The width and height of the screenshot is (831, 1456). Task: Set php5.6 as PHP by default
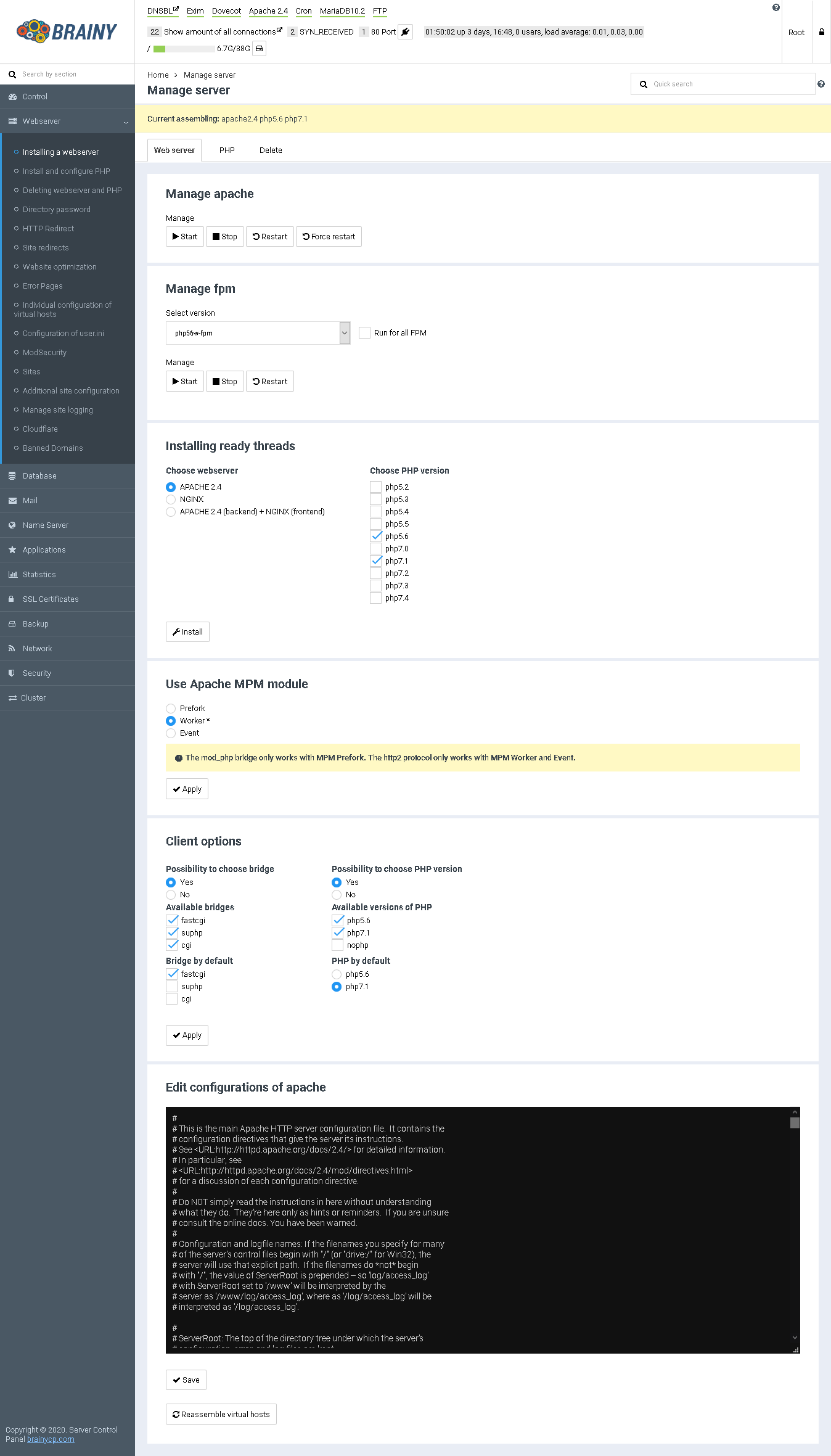pos(337,974)
